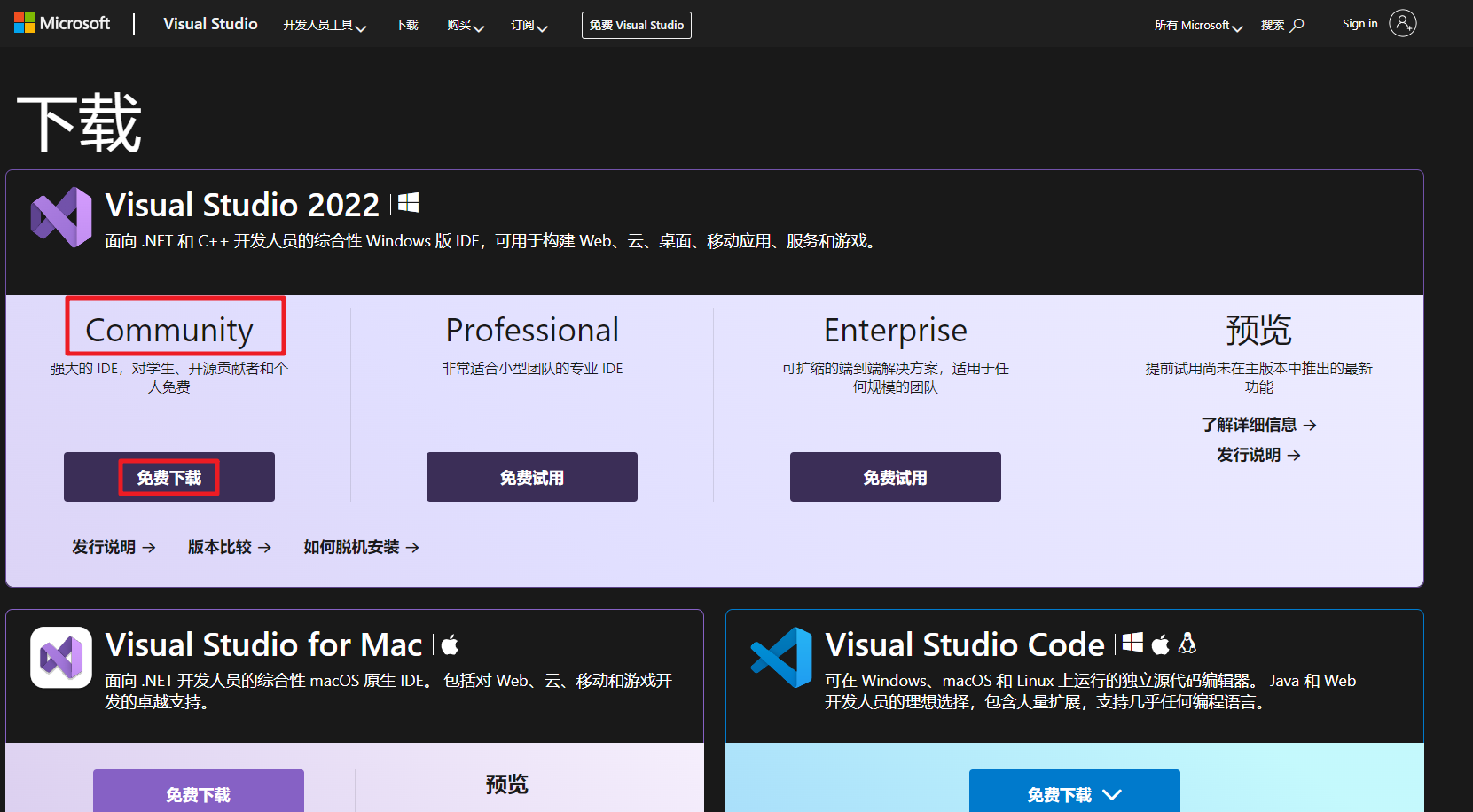Open the 如何脱机安装 link
This screenshot has width=1473, height=812.
[361, 547]
